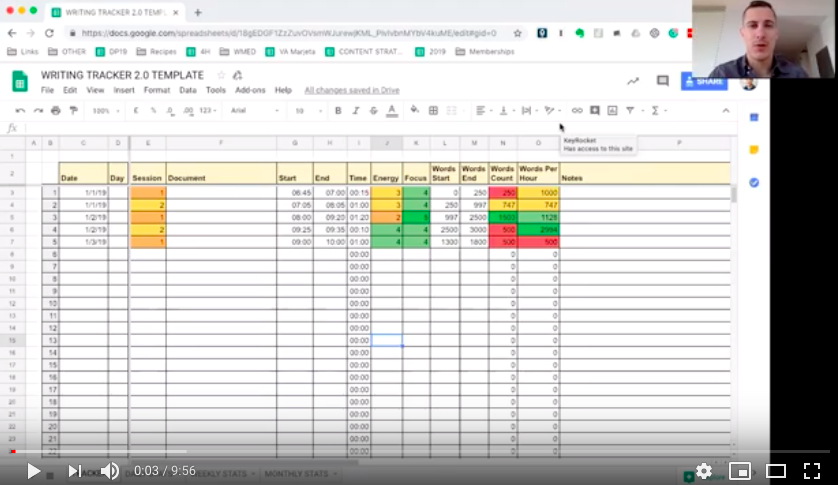Open the Borders tool
Image resolution: width=838 pixels, height=485 pixels.
(433, 111)
